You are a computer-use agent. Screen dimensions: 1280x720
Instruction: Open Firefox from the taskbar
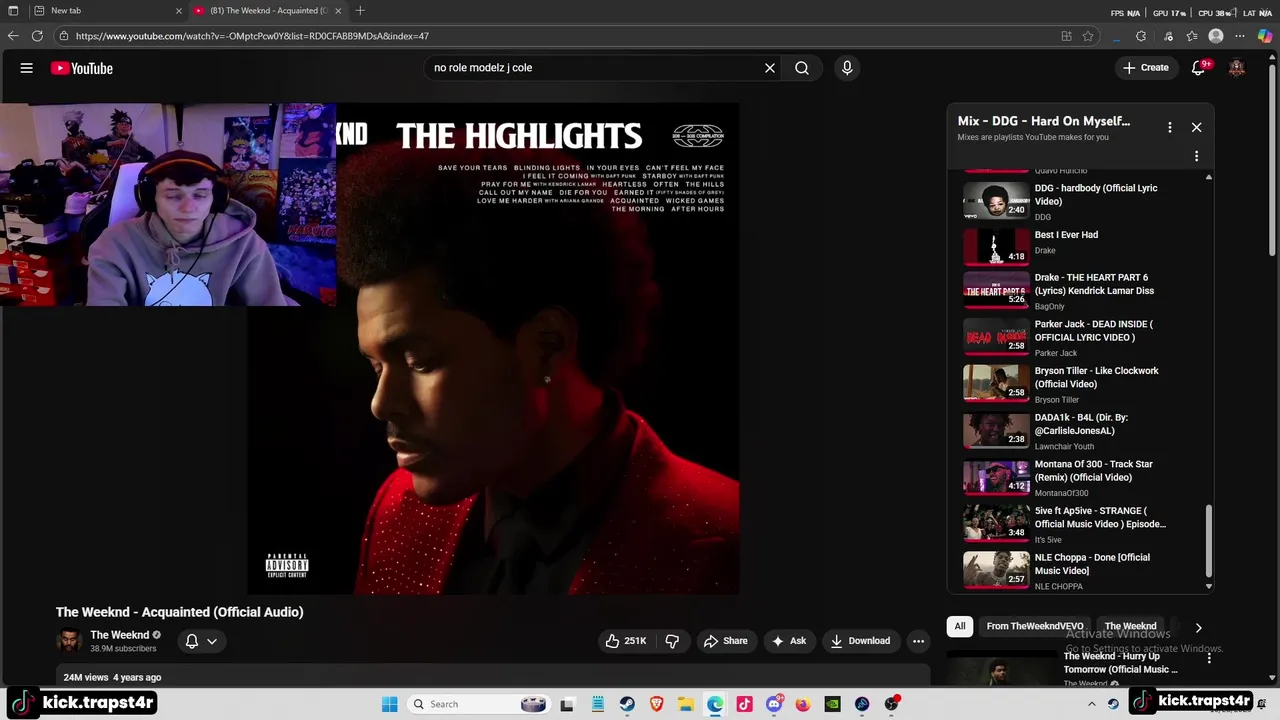[x=803, y=704]
